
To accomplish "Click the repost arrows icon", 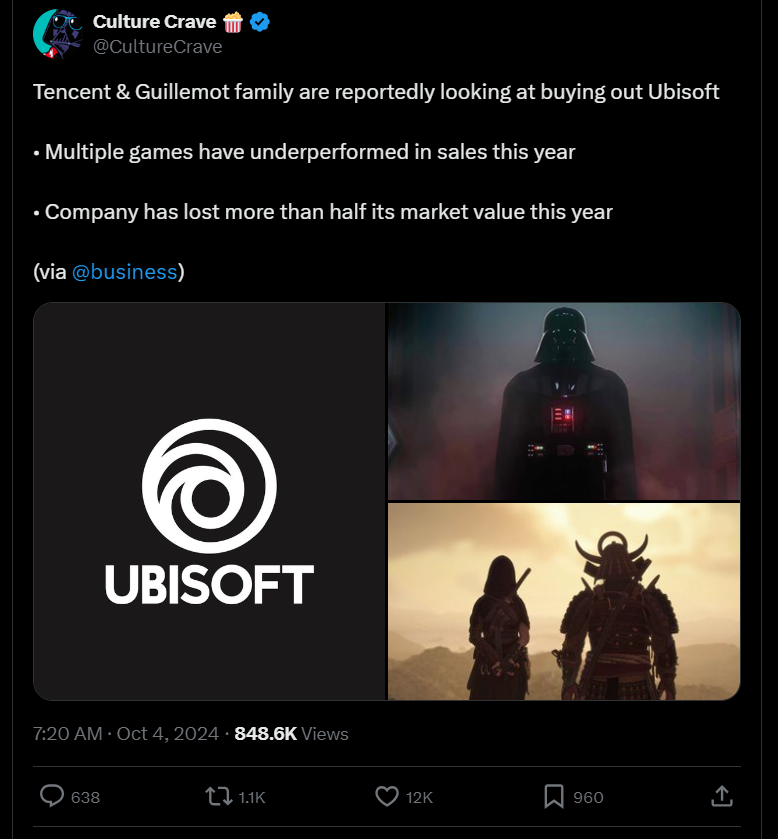I will click(x=219, y=796).
